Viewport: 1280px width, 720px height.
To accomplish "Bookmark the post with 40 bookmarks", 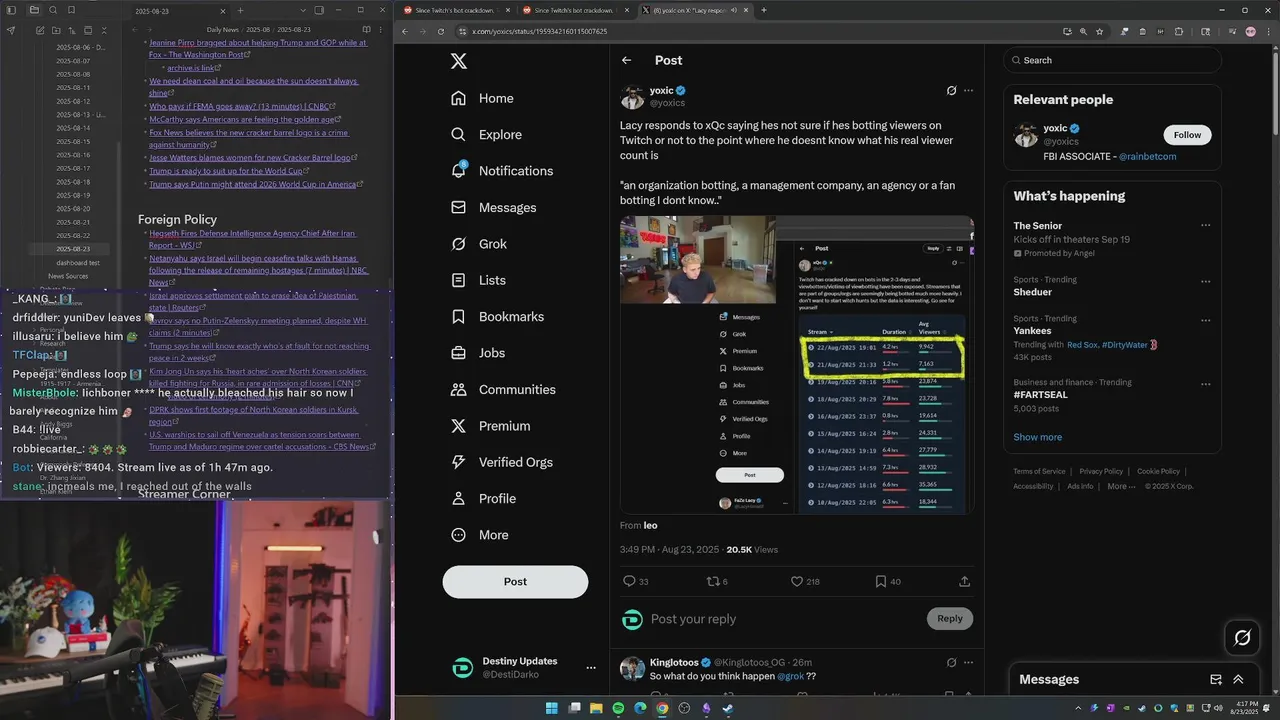I will (x=888, y=581).
